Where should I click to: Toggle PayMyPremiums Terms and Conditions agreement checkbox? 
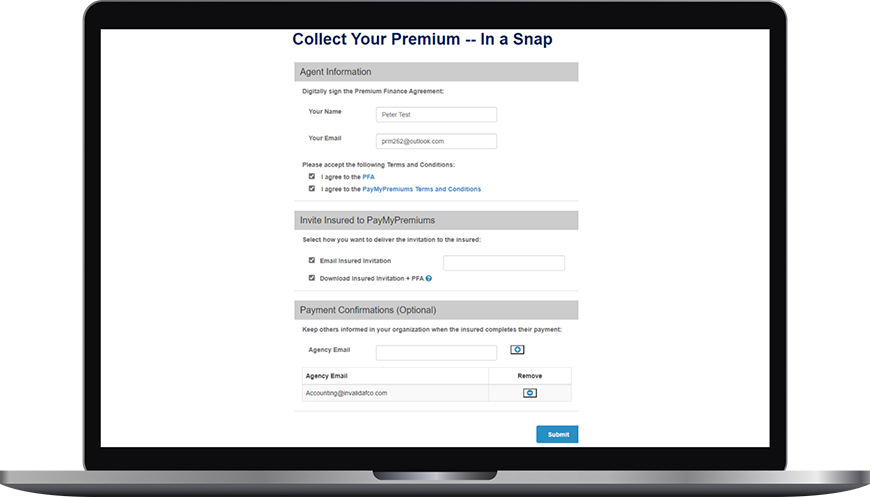pyautogui.click(x=312, y=188)
